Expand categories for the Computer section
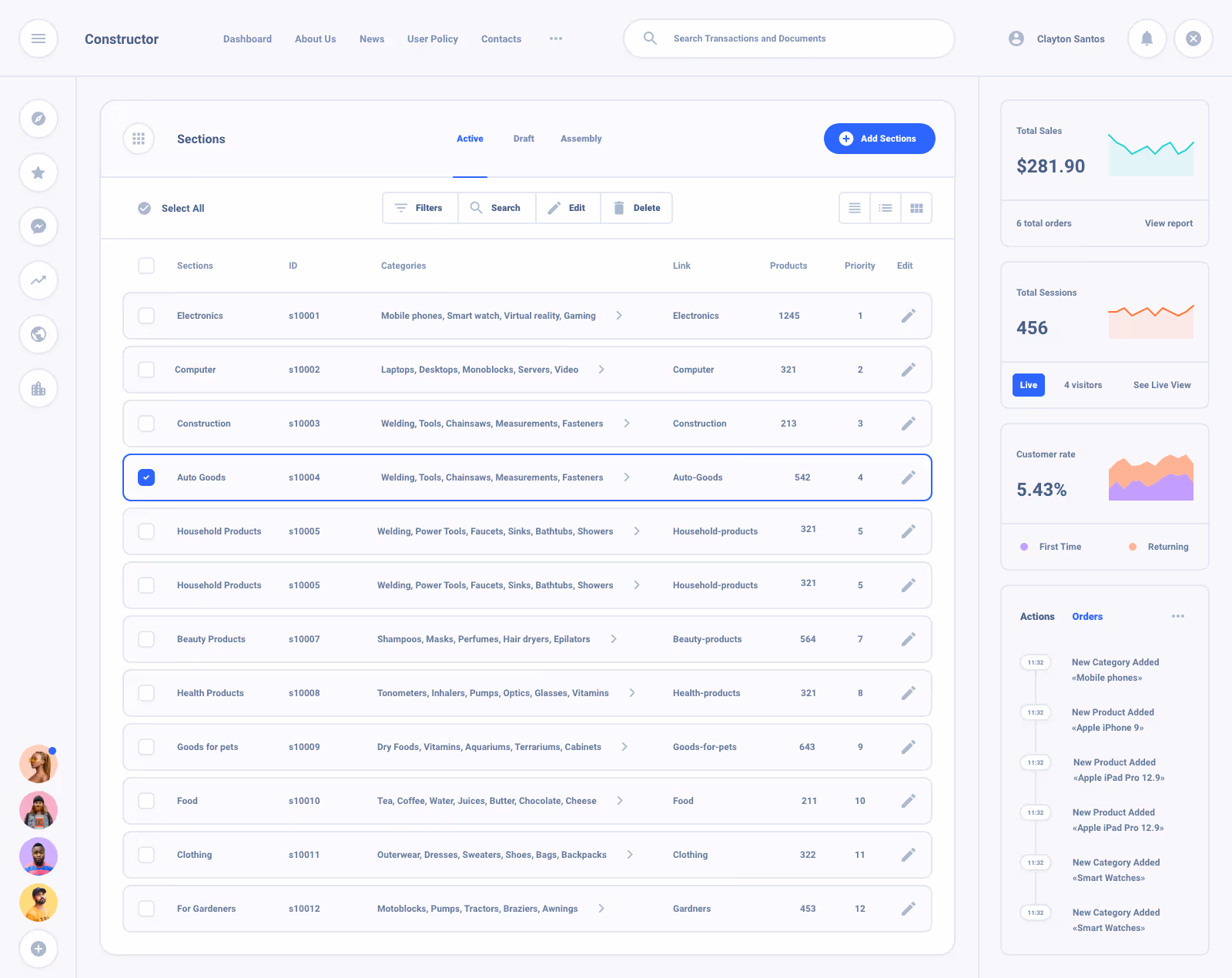 (x=601, y=369)
